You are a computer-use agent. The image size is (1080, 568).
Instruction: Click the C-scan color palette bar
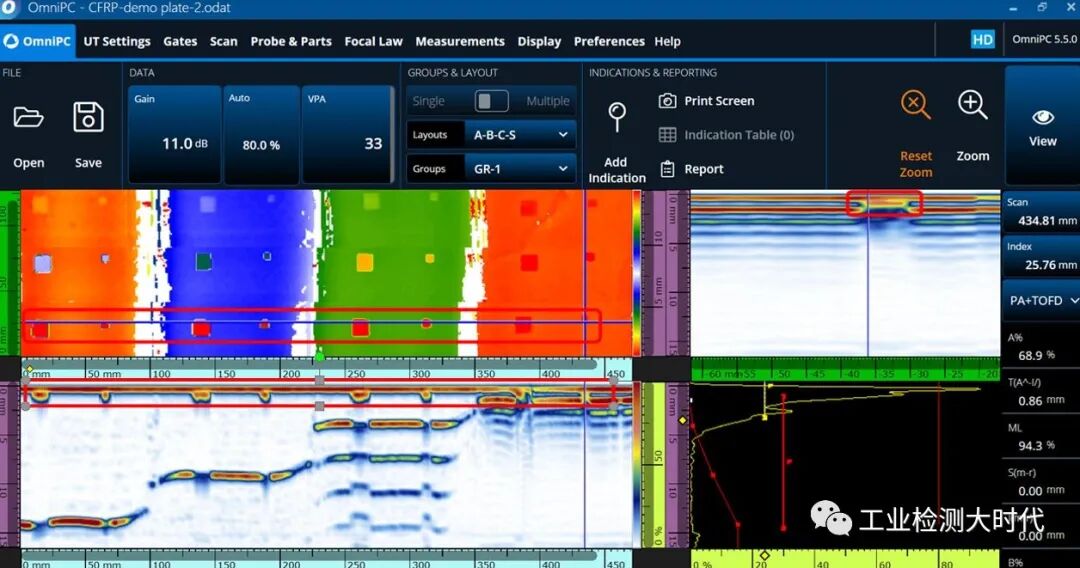point(636,273)
